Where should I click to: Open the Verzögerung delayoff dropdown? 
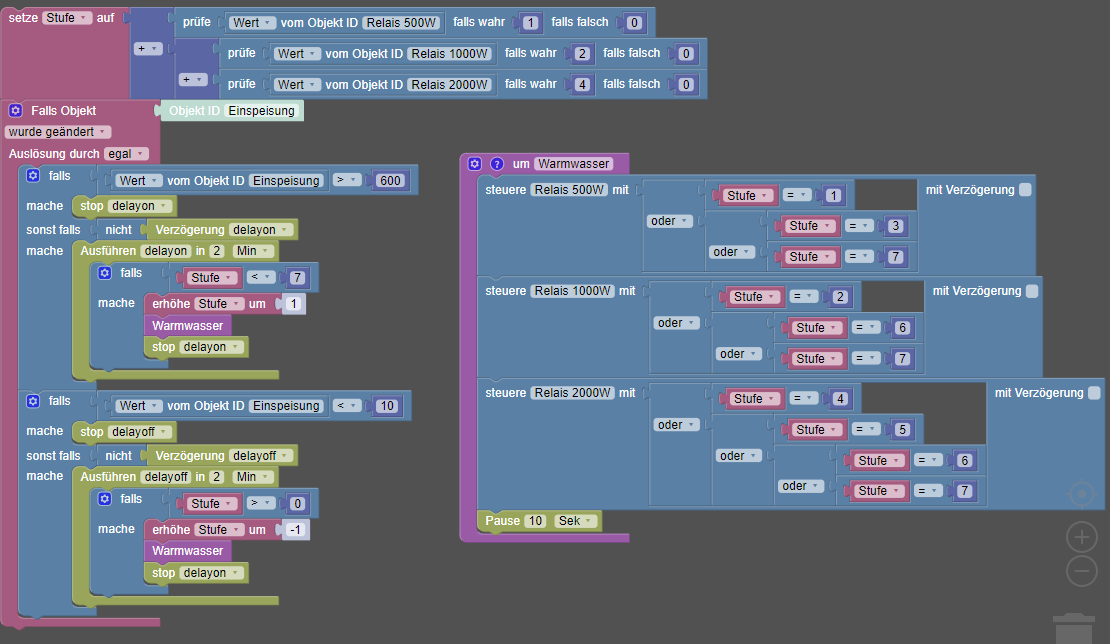261,456
